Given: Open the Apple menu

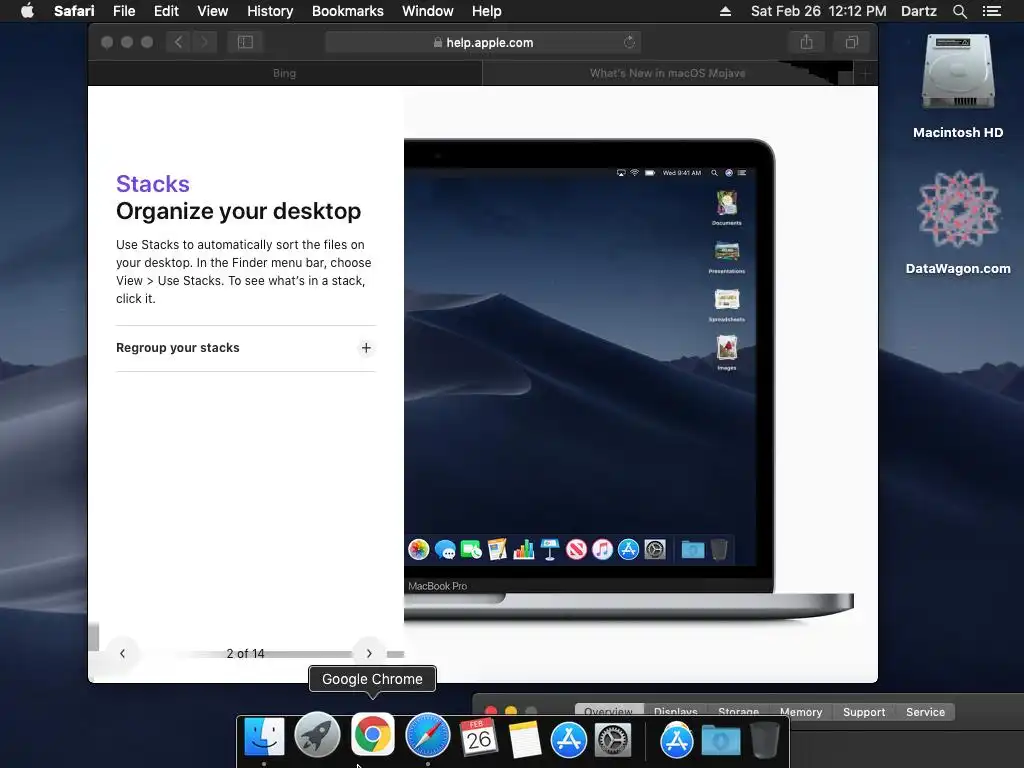Looking at the screenshot, I should [x=27, y=11].
